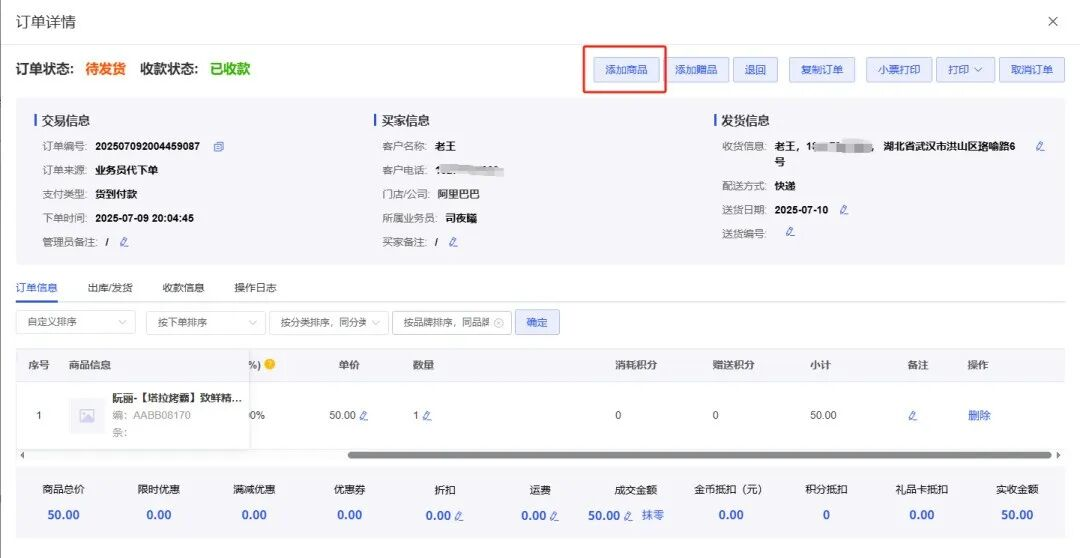
Task: Edit the 数量 pencil icon
Action: [427, 415]
